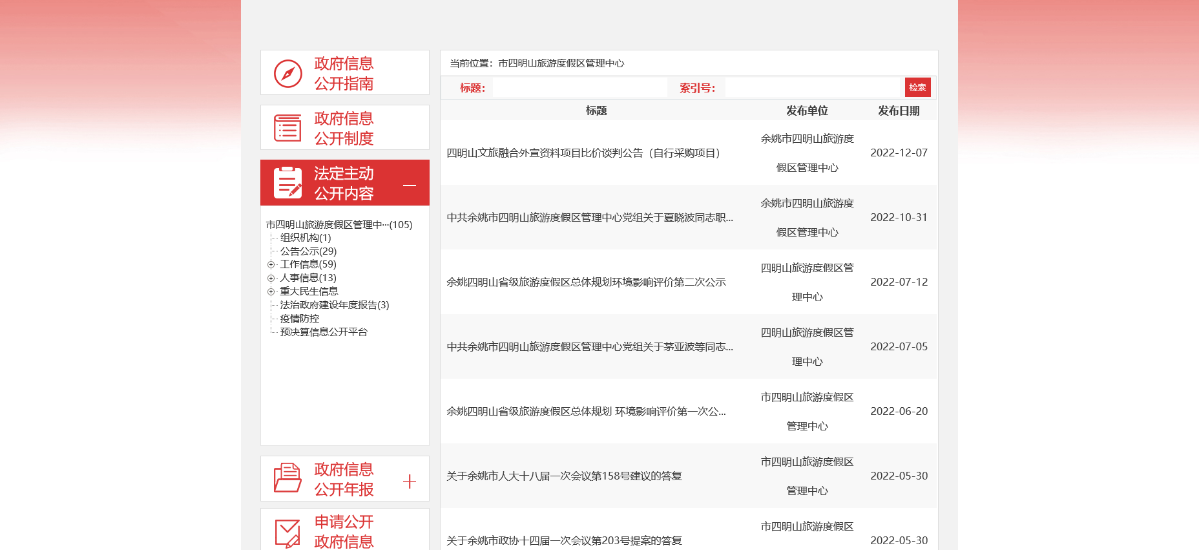
Task: Open notice about 夏晓波同志 appointment
Action: pos(590,217)
